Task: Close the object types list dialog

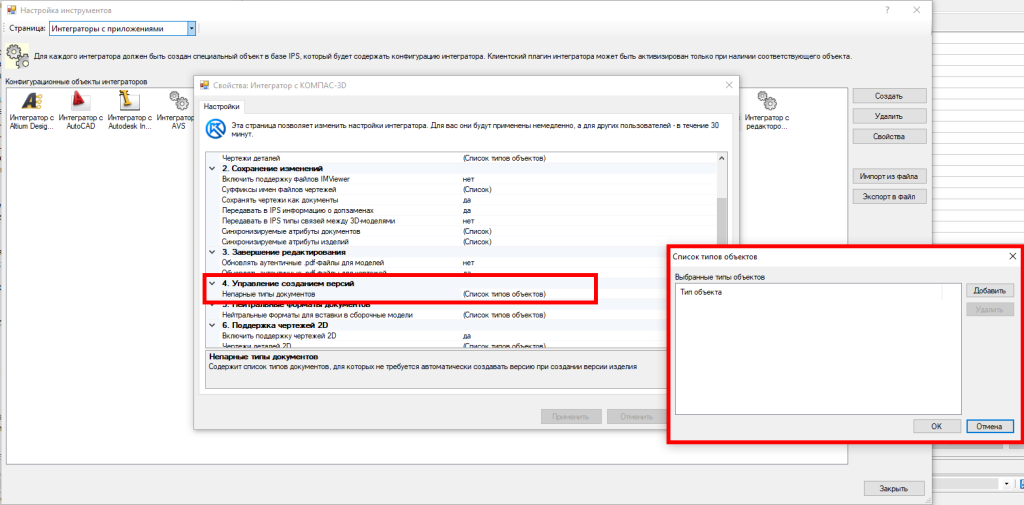Action: tap(1012, 257)
